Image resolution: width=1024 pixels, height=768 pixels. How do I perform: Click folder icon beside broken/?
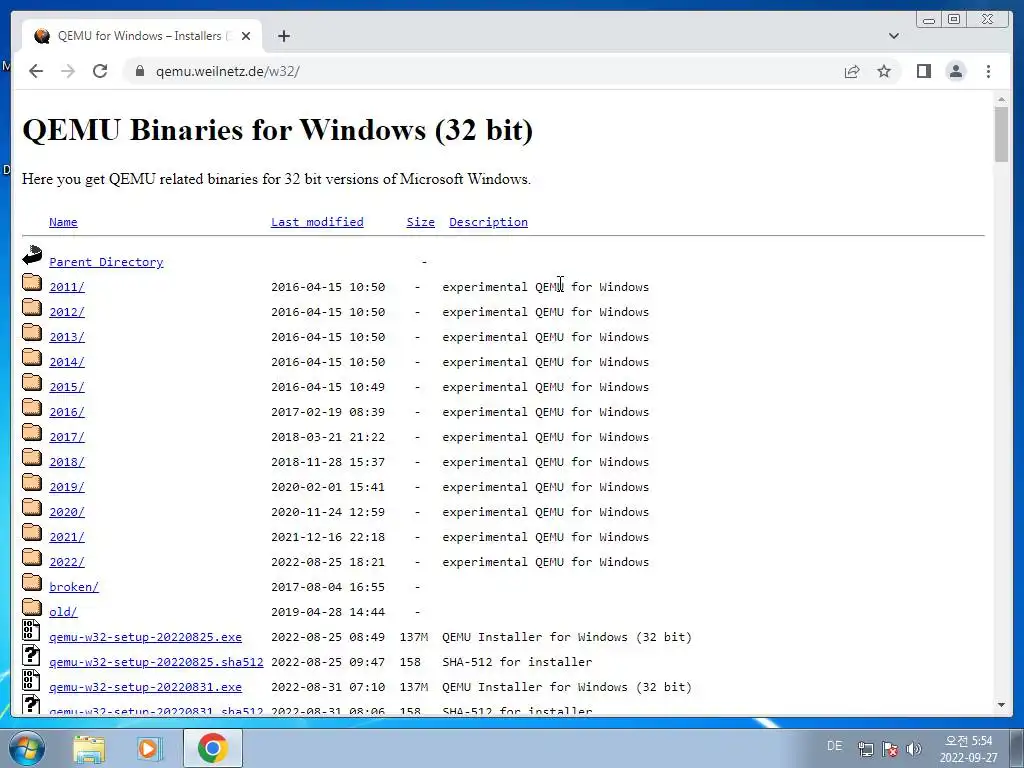(x=32, y=582)
